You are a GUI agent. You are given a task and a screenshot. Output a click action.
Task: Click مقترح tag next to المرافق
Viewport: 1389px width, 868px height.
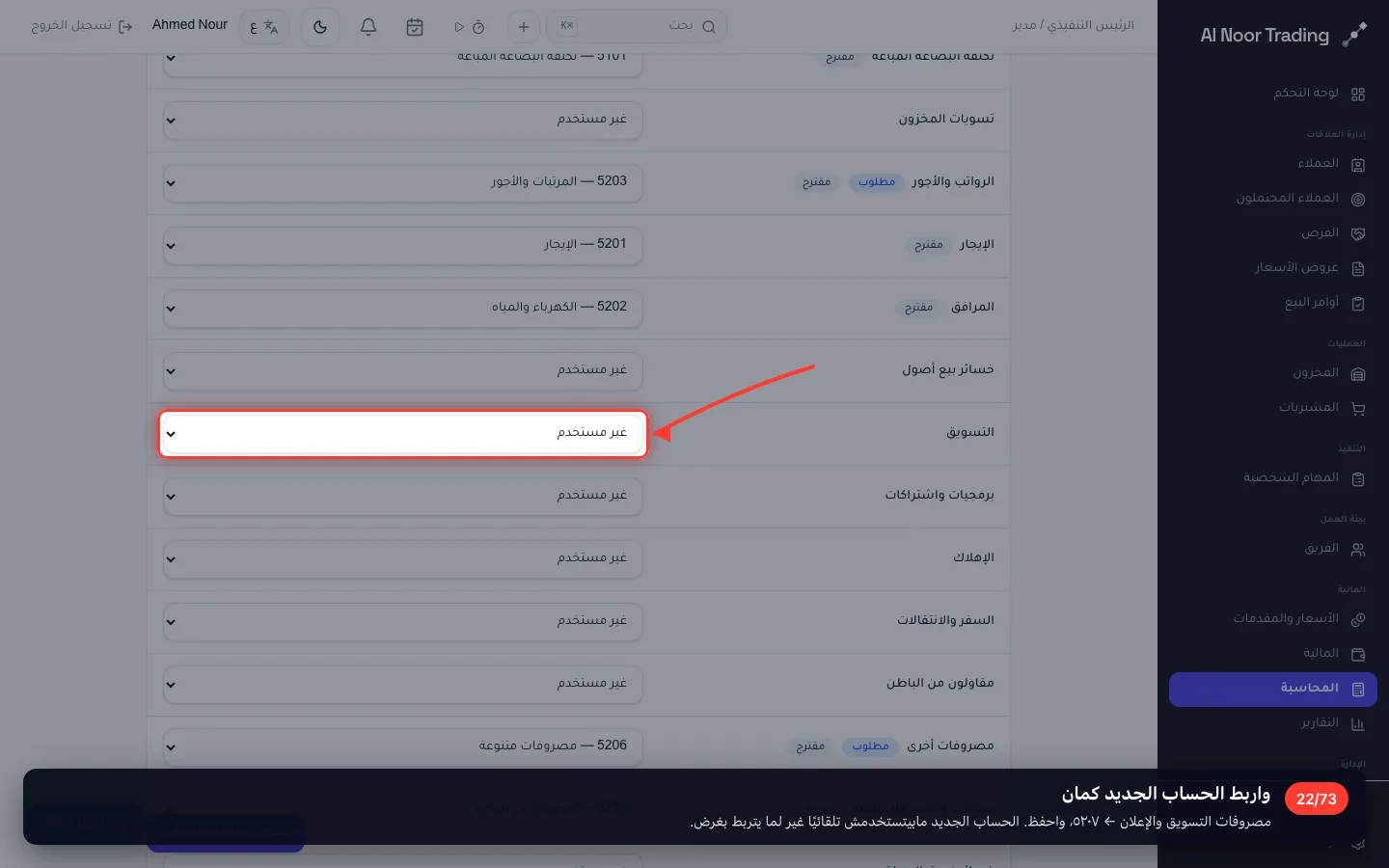tap(918, 307)
